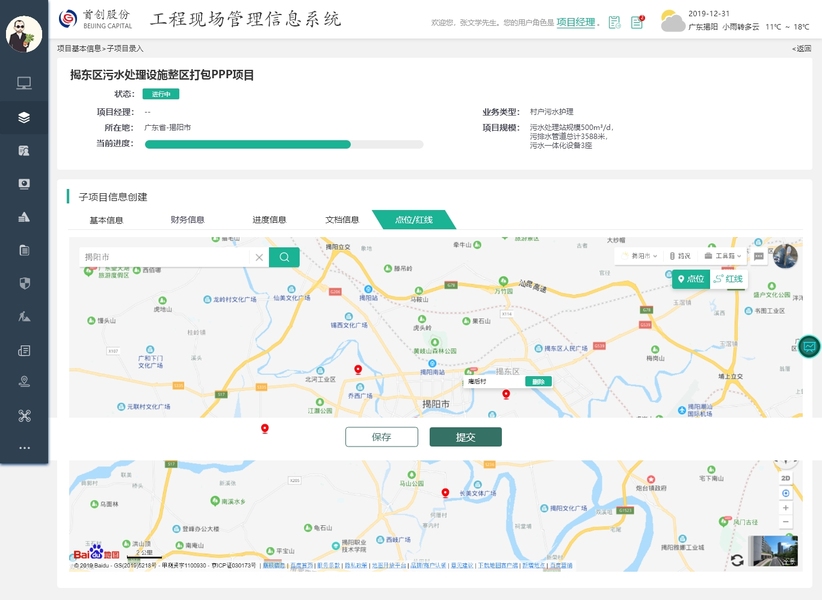Zoom out the map with minus
Viewport: 822px width, 600px height.
tap(785, 521)
